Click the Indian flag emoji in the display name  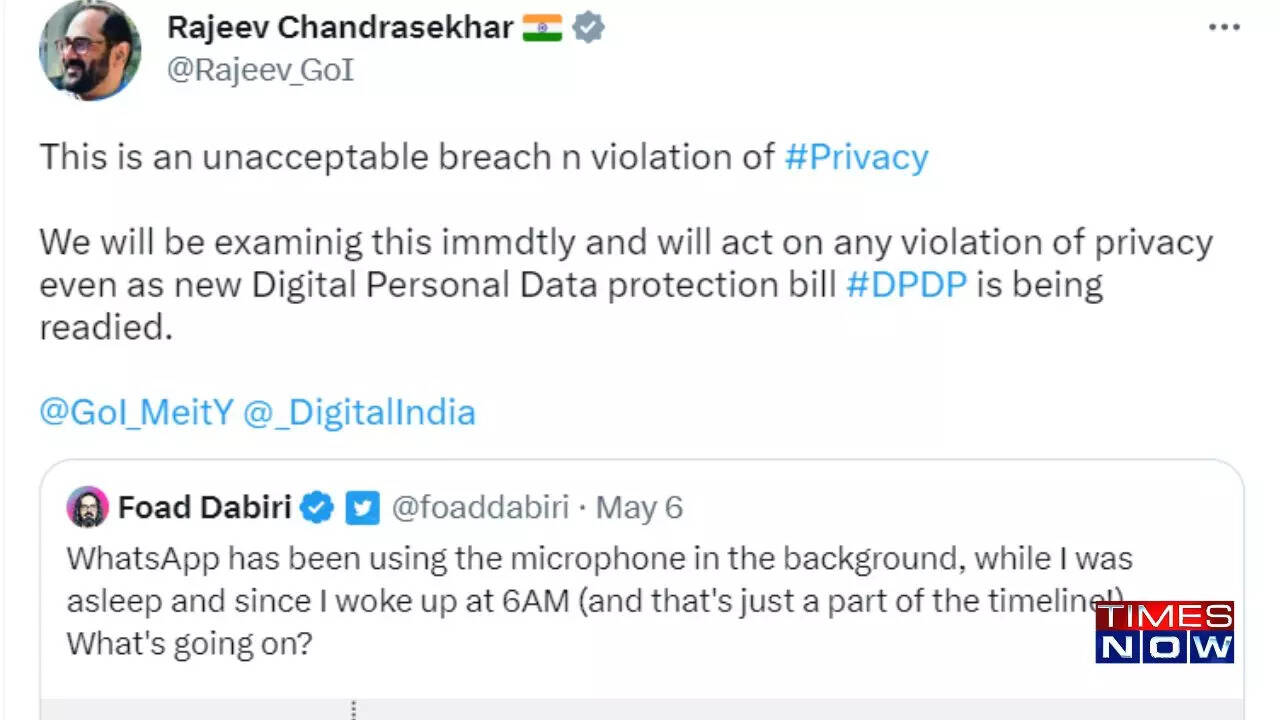(543, 27)
